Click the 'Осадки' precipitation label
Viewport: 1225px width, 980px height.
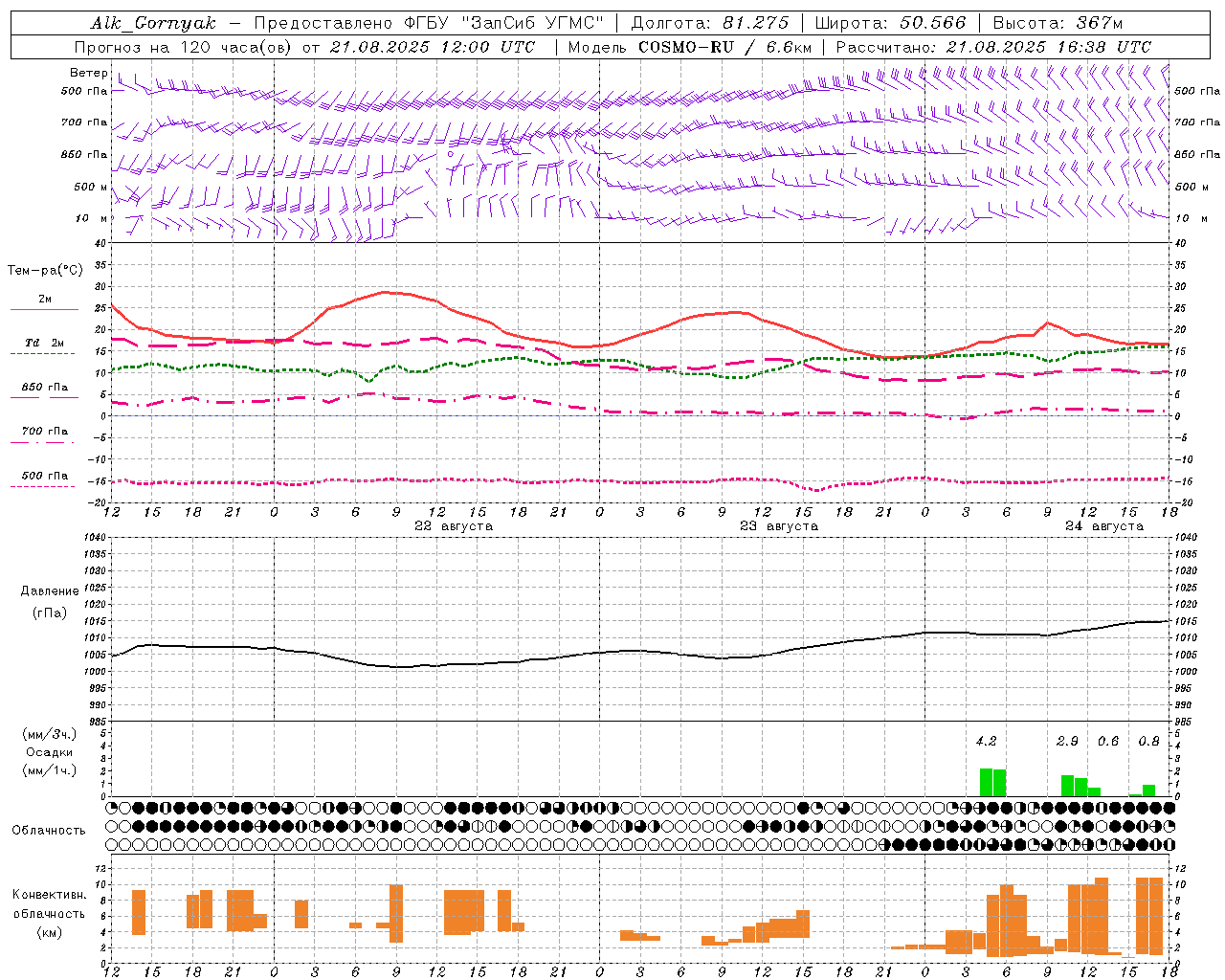coord(50,752)
